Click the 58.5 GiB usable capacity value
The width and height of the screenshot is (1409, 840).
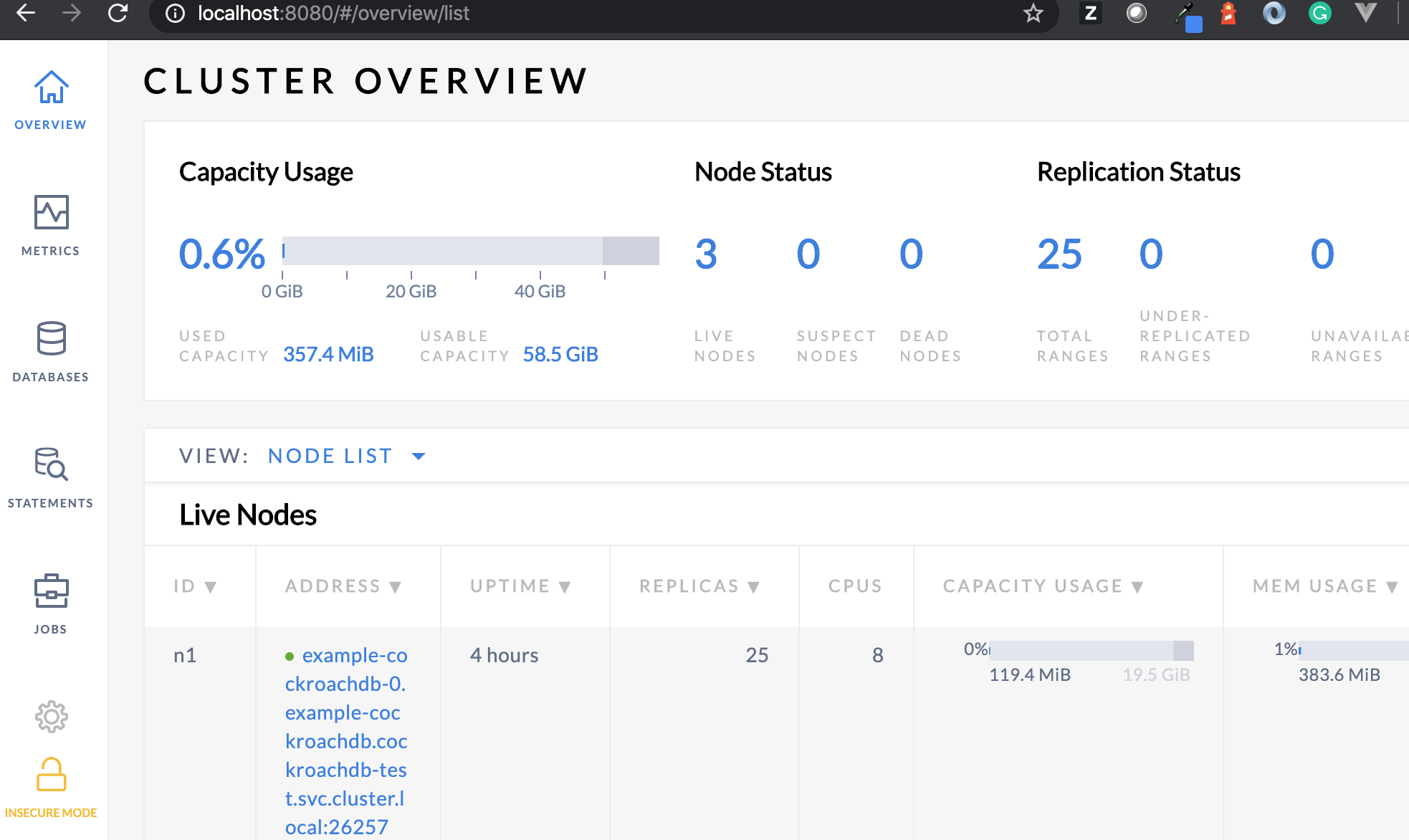tap(560, 354)
